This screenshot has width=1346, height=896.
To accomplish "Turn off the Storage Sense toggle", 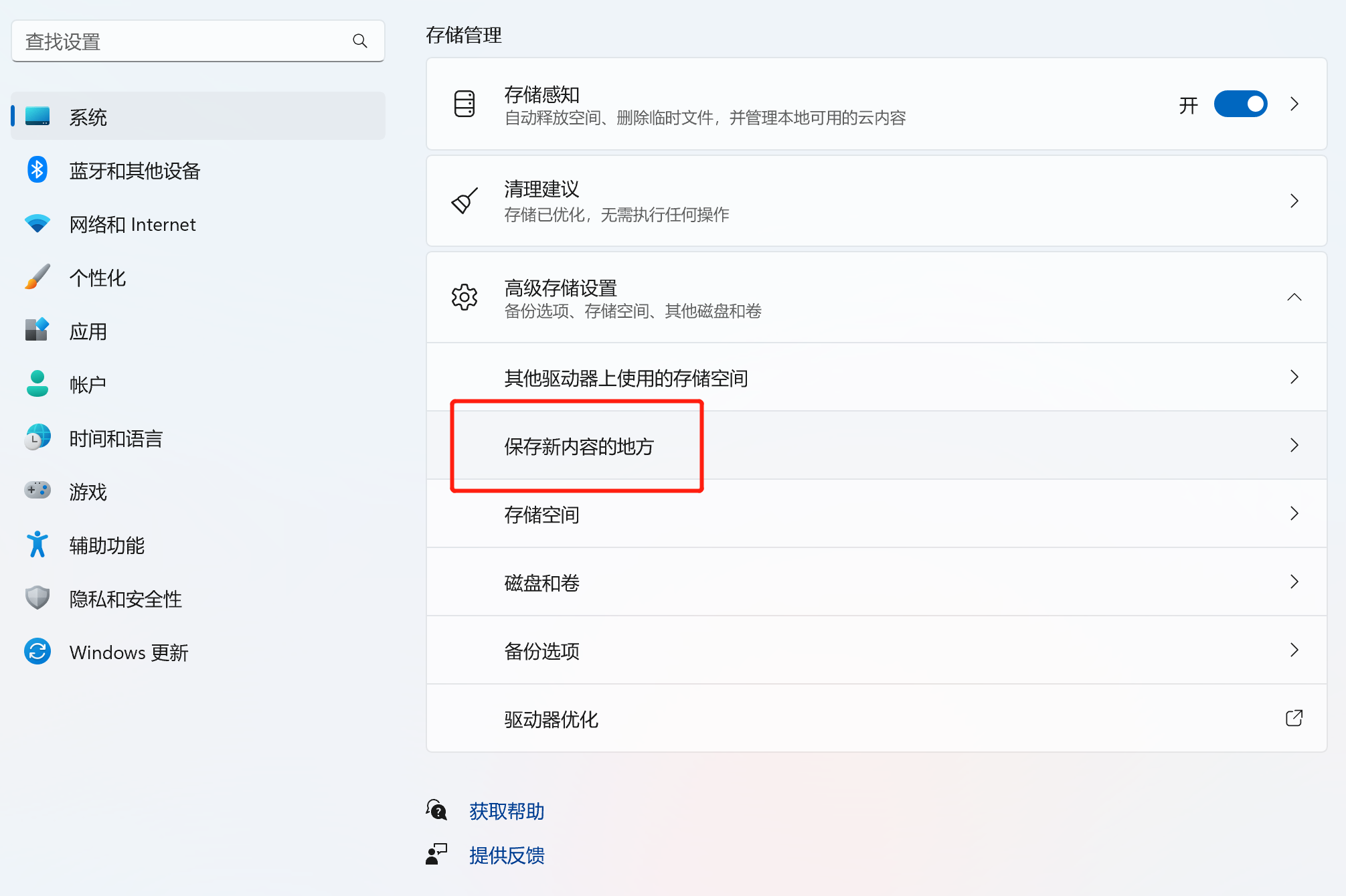I will [1240, 104].
